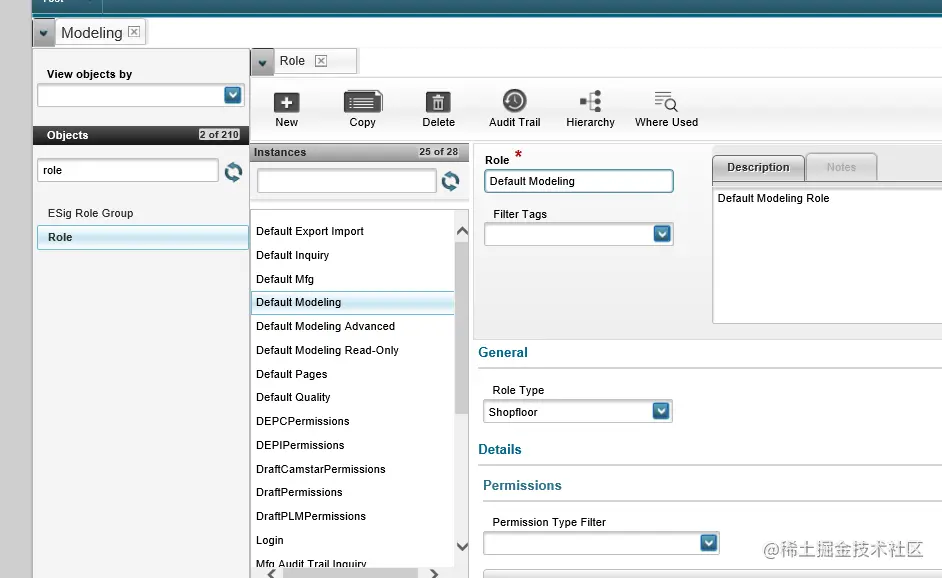The width and height of the screenshot is (942, 578).
Task: Click the Instances vertical scrollbar thumb
Action: (461, 327)
